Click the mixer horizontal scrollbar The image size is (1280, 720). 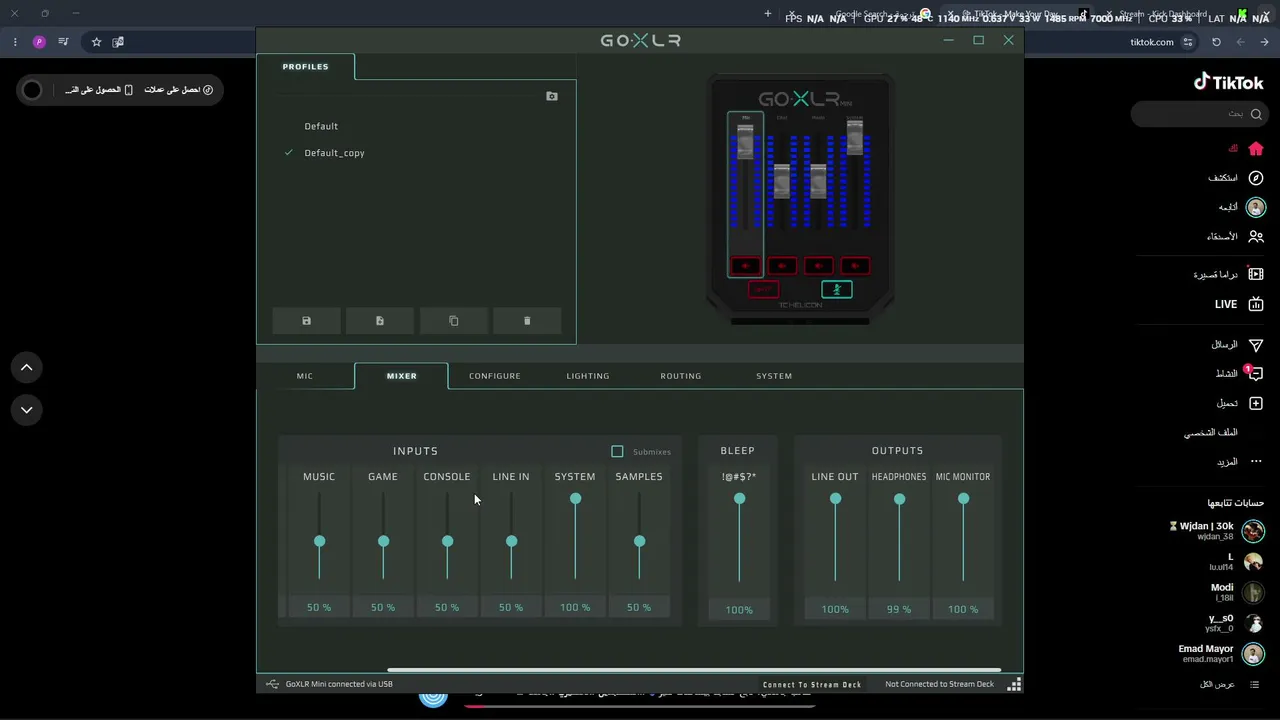pyautogui.click(x=694, y=670)
